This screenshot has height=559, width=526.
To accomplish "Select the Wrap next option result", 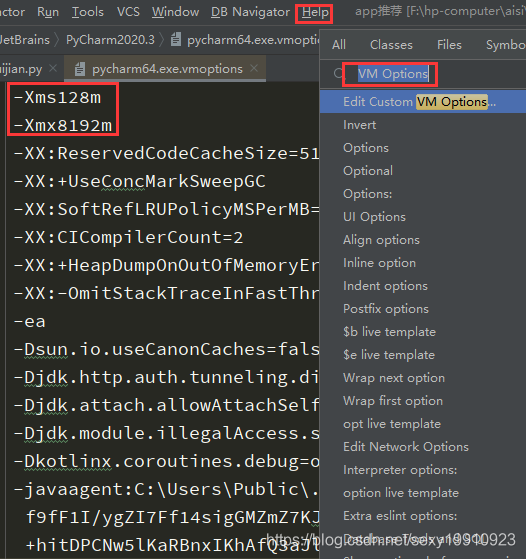I will click(x=423, y=378).
